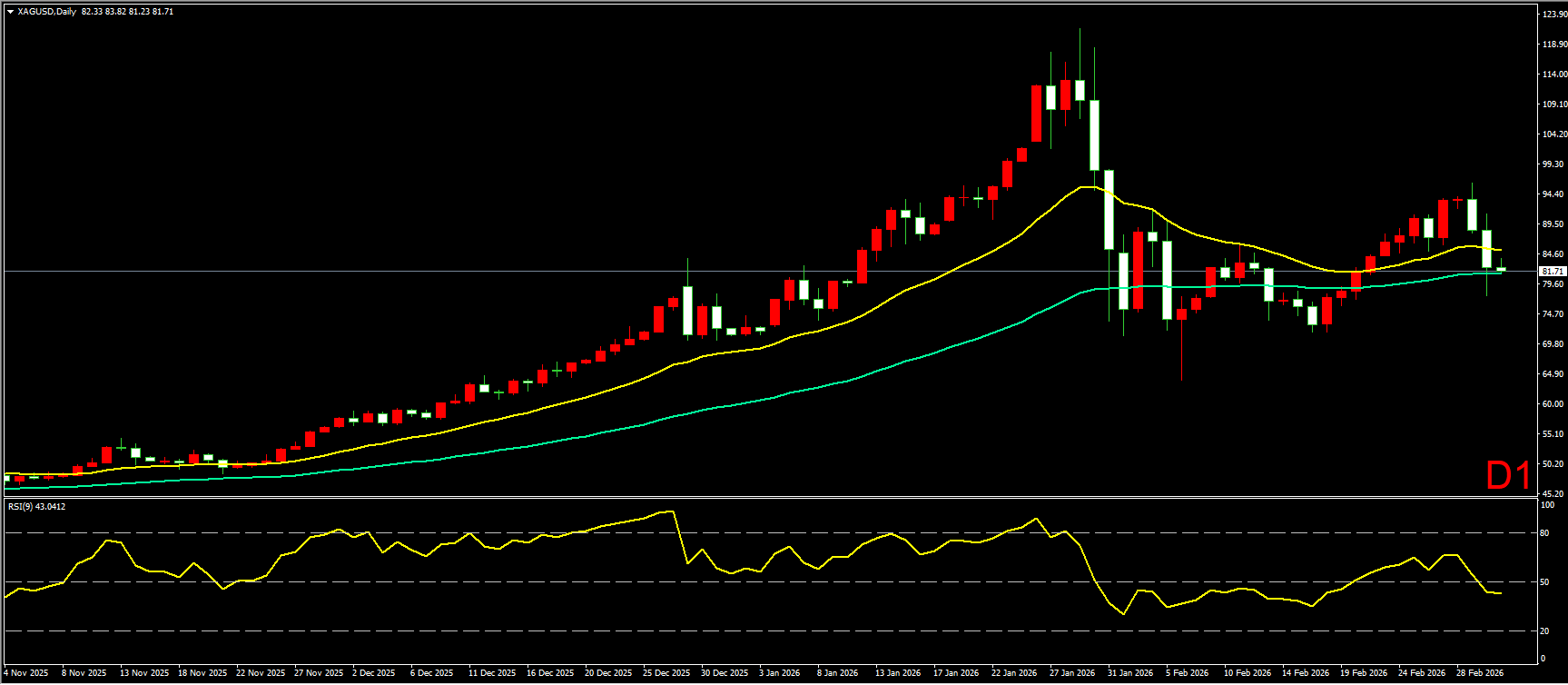Image resolution: width=1568 pixels, height=685 pixels.
Task: Click the 28 Feb 2026 date label
Action: pyautogui.click(x=1480, y=673)
